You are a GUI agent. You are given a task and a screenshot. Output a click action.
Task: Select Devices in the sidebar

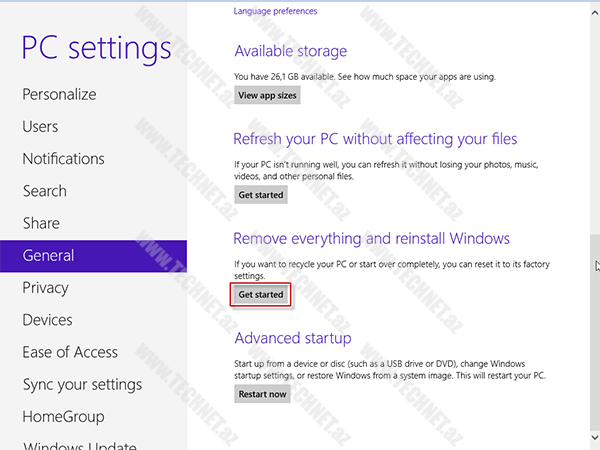pos(47,320)
